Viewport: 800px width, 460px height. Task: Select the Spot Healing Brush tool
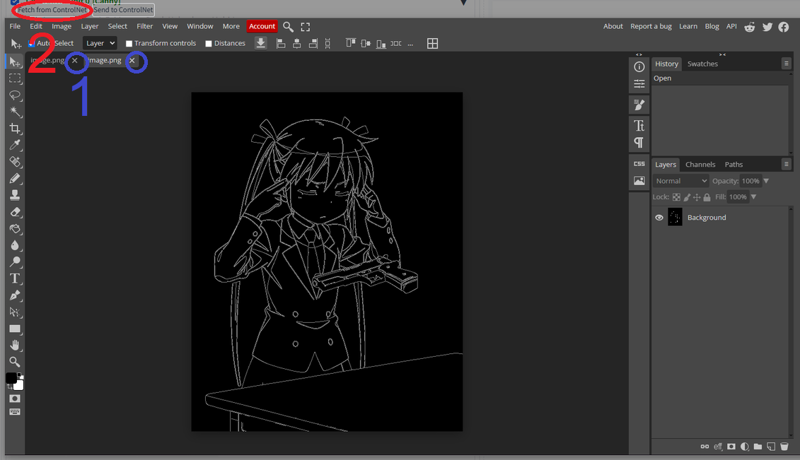(x=15, y=162)
